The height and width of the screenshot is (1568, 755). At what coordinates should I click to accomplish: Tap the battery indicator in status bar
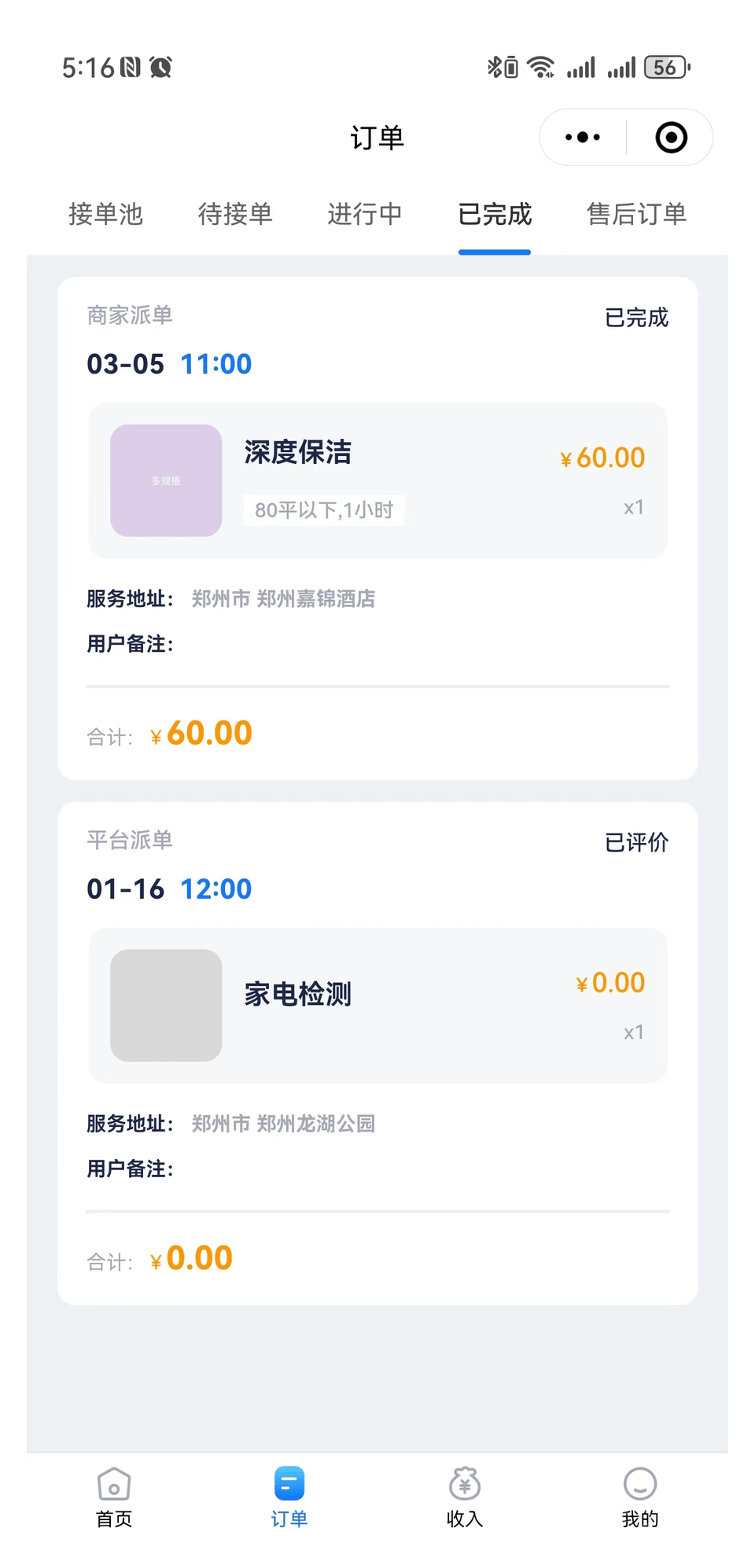tap(666, 68)
